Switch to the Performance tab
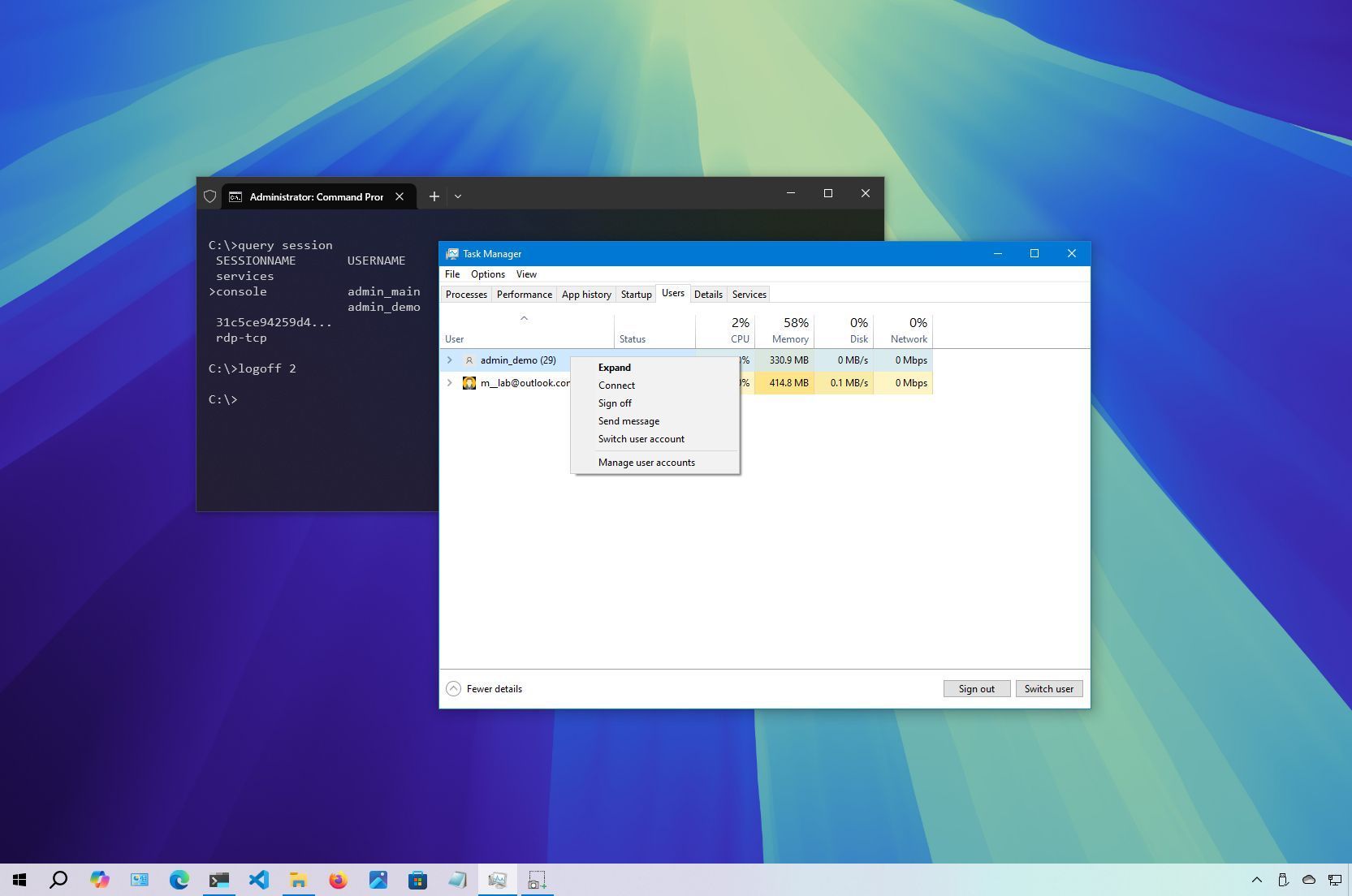This screenshot has height=896, width=1352. point(524,294)
